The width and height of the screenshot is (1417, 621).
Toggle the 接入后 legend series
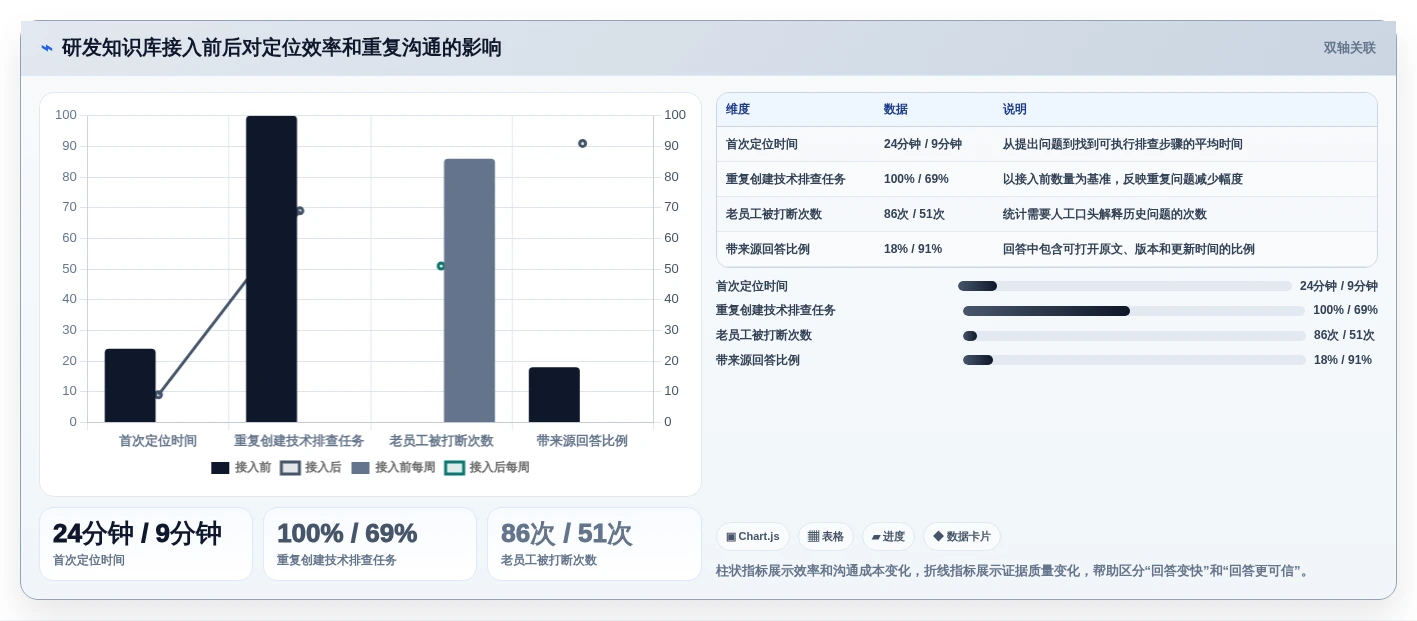click(311, 467)
